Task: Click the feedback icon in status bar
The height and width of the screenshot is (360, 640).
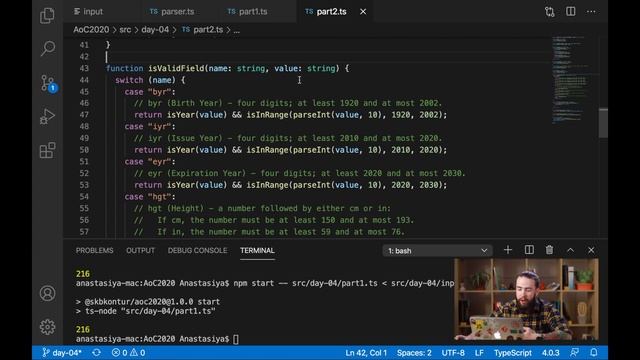Action: pos(574,352)
